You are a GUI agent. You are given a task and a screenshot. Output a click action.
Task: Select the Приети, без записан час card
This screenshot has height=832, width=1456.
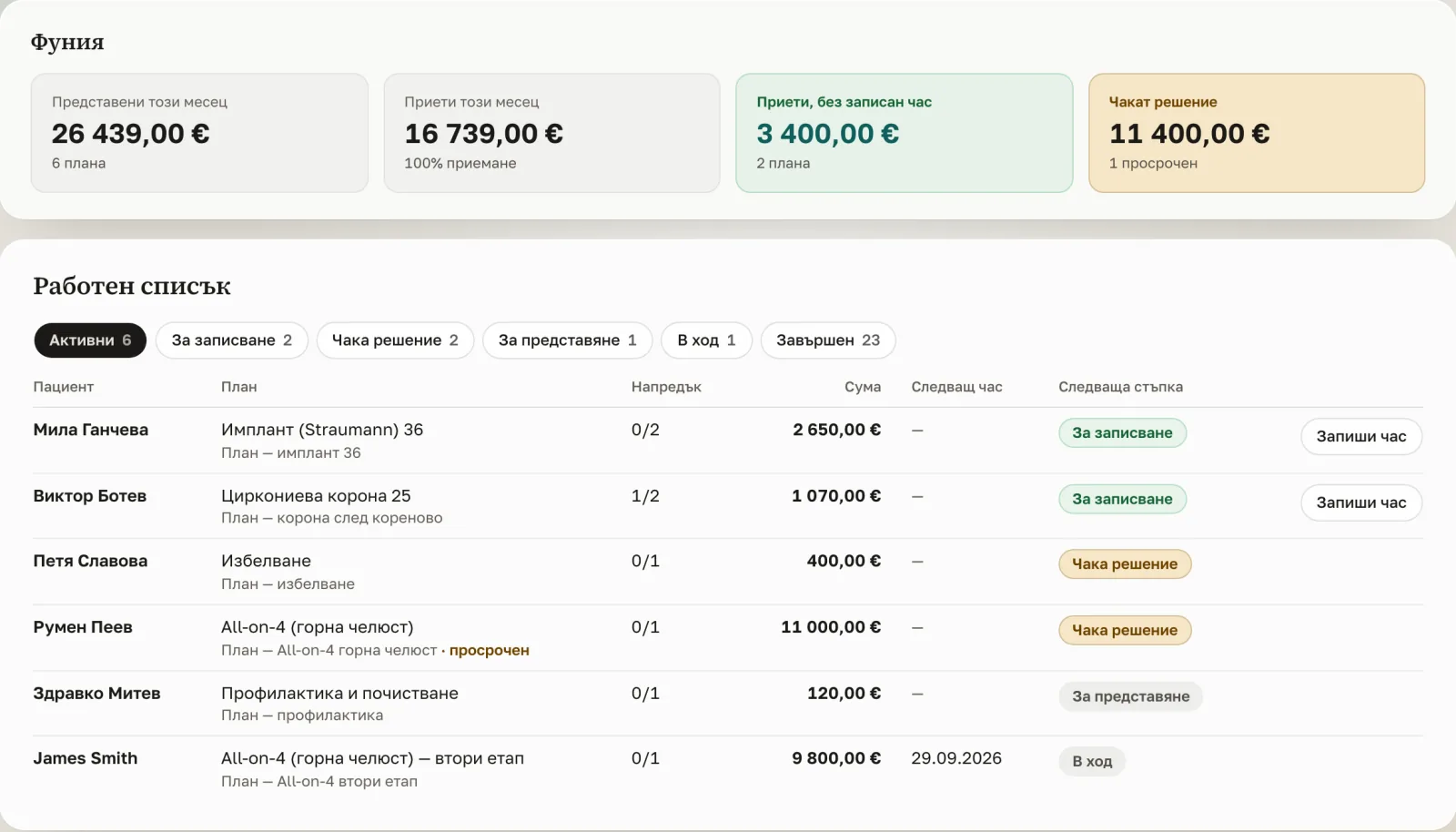905,133
